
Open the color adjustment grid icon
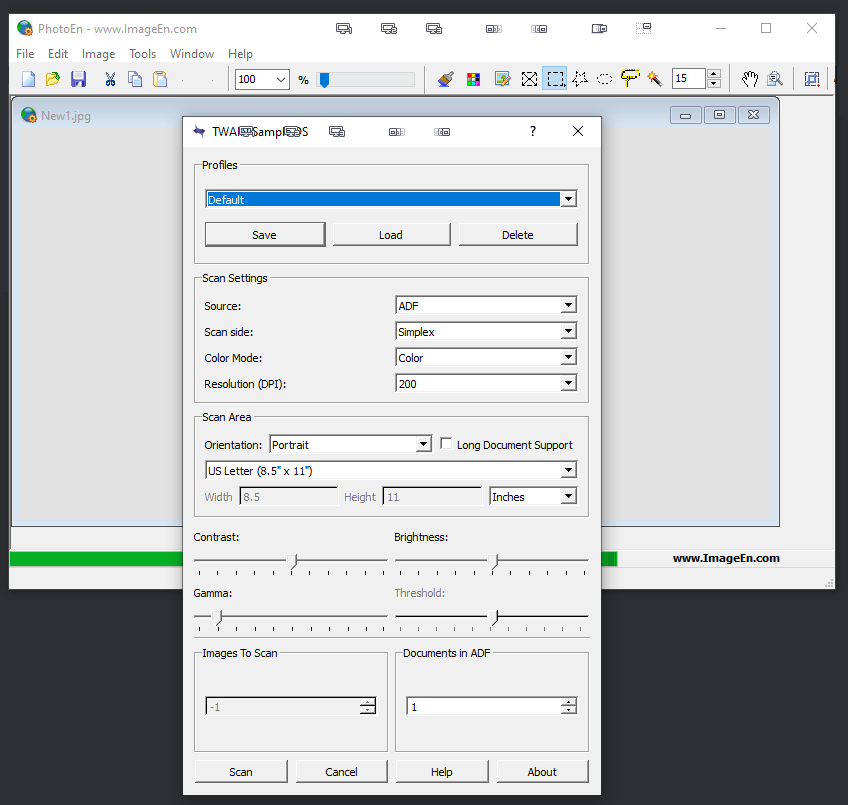pos(473,79)
